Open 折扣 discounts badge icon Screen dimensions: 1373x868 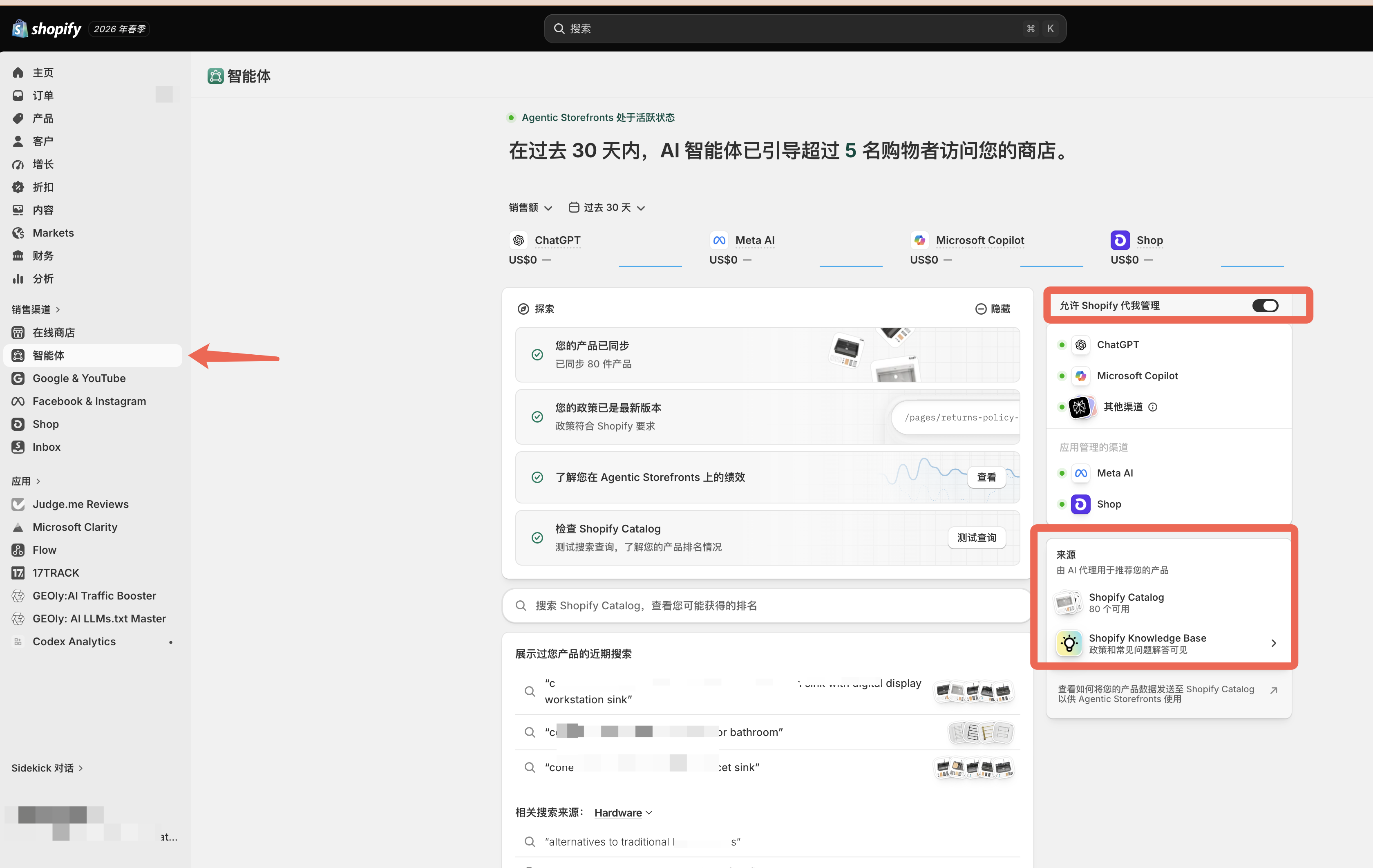[18, 187]
